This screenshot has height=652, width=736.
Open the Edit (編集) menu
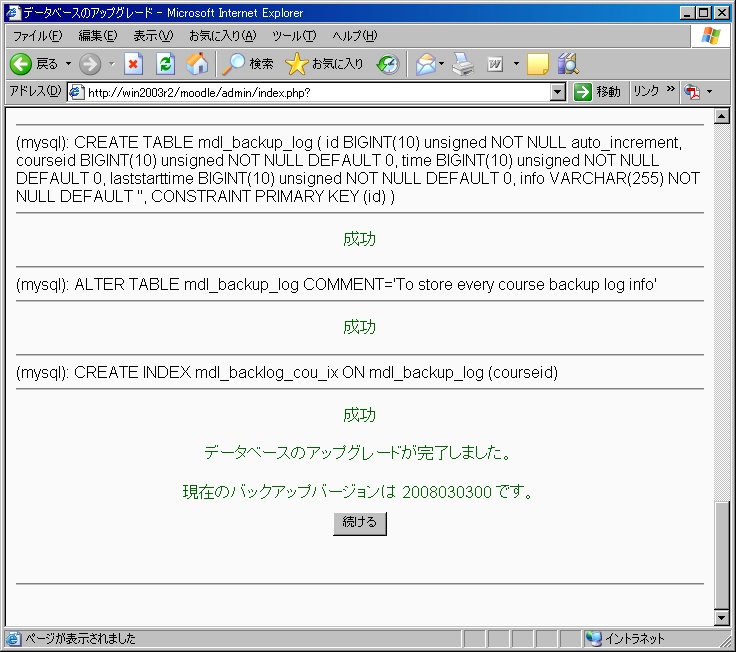(x=98, y=36)
